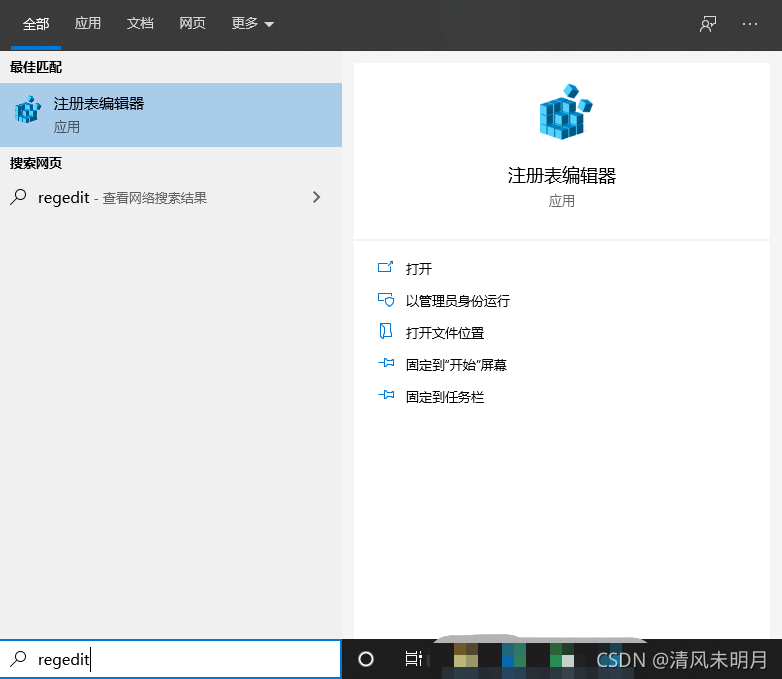The width and height of the screenshot is (782, 679).
Task: Click the regedit cube icon in results
Action: [x=27, y=110]
